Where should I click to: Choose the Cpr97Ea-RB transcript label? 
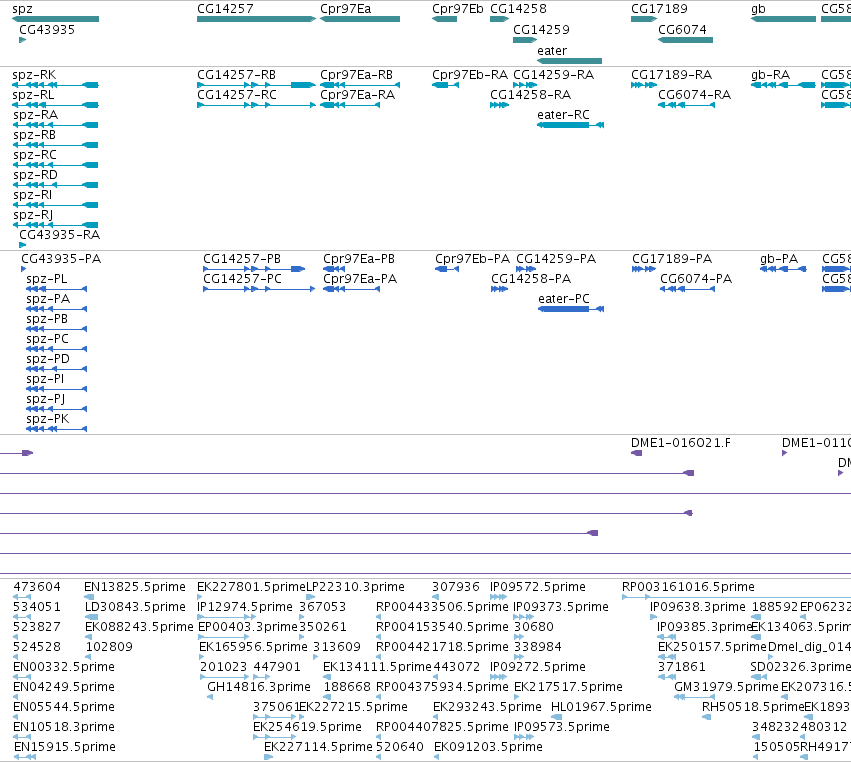click(x=357, y=75)
